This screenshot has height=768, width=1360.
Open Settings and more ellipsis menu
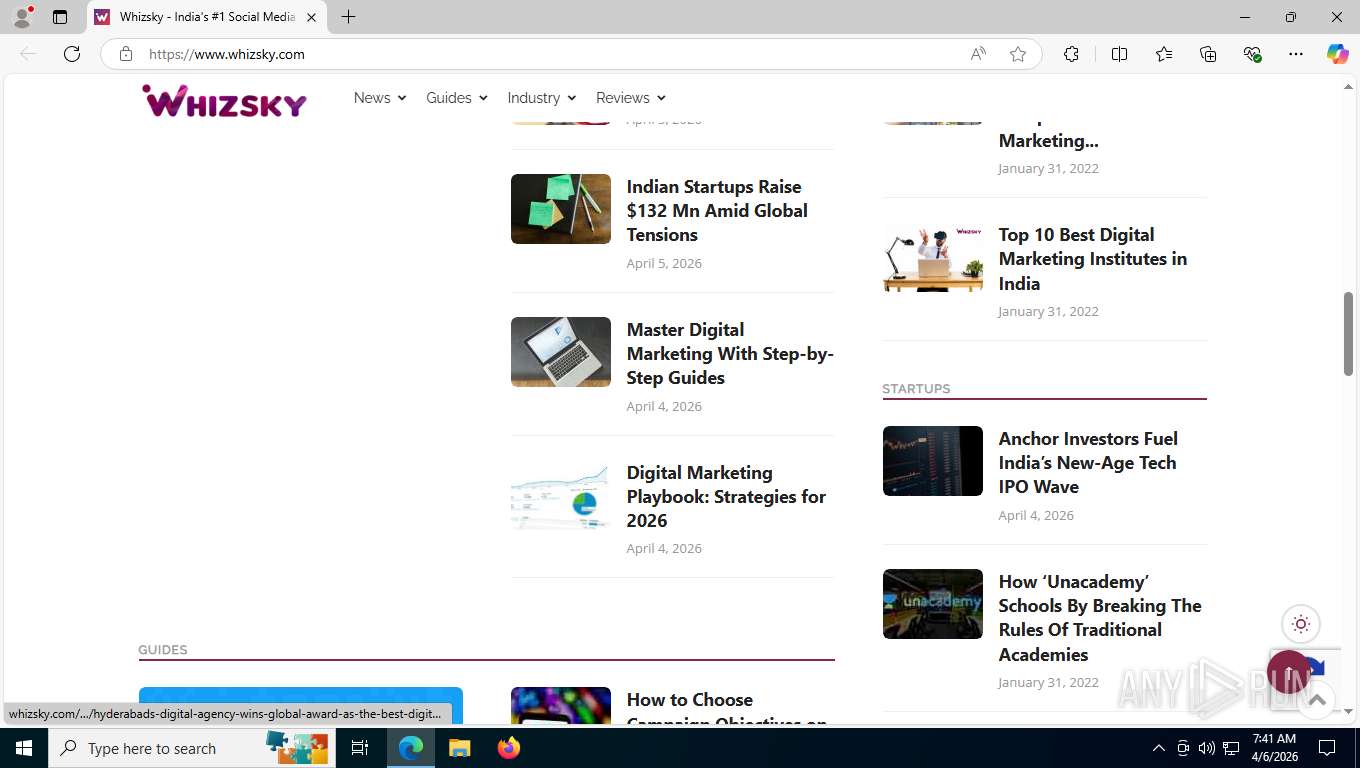[x=1296, y=54]
